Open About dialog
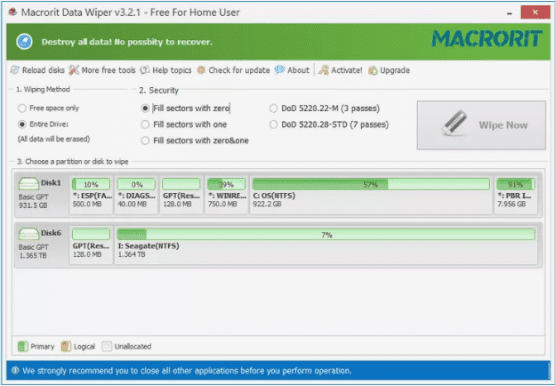This screenshot has height=386, width=555. pos(298,70)
